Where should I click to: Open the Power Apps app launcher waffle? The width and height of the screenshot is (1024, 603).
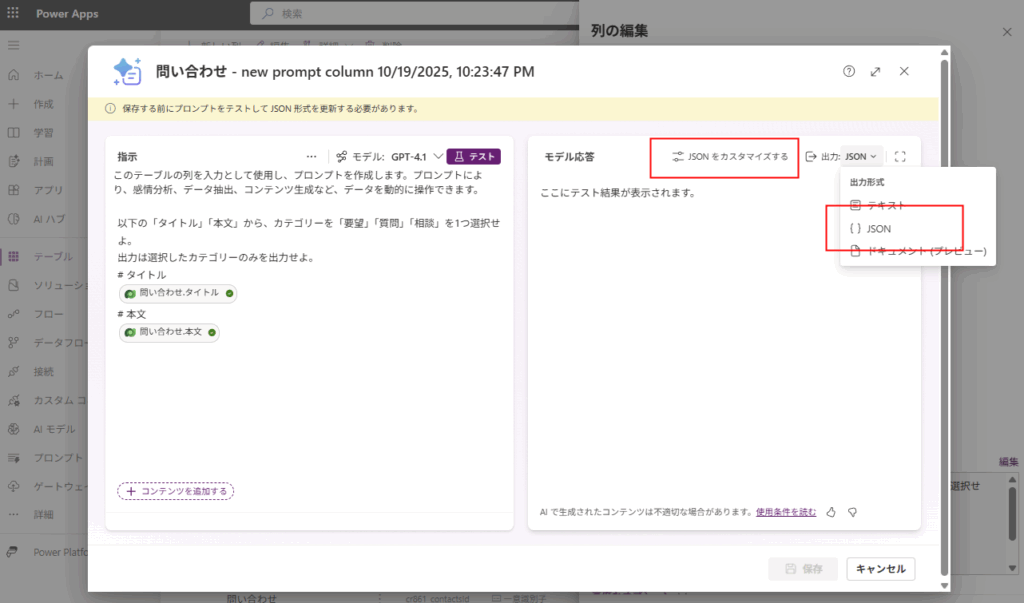point(13,14)
